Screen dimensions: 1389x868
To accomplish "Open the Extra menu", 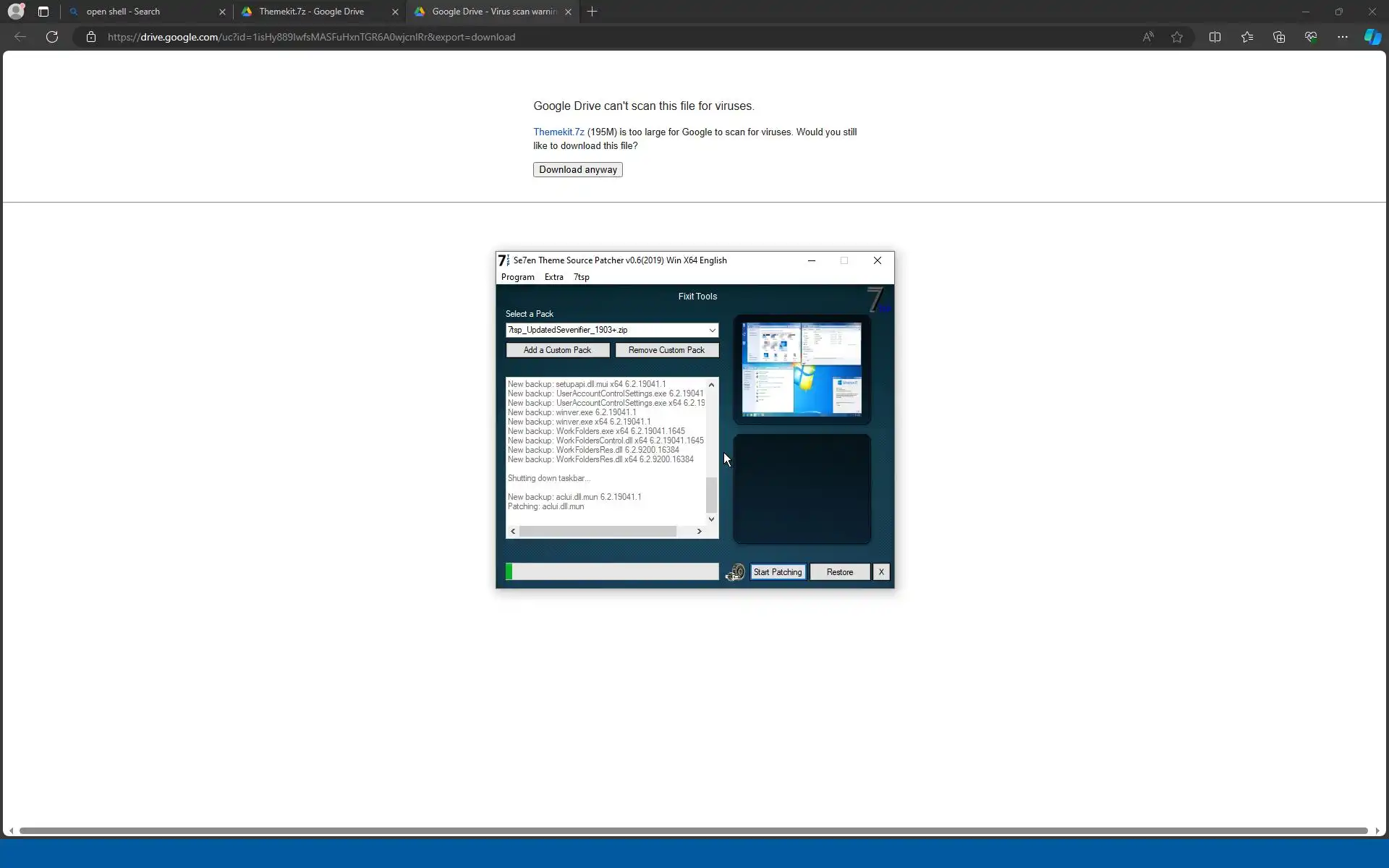I will coord(553,277).
